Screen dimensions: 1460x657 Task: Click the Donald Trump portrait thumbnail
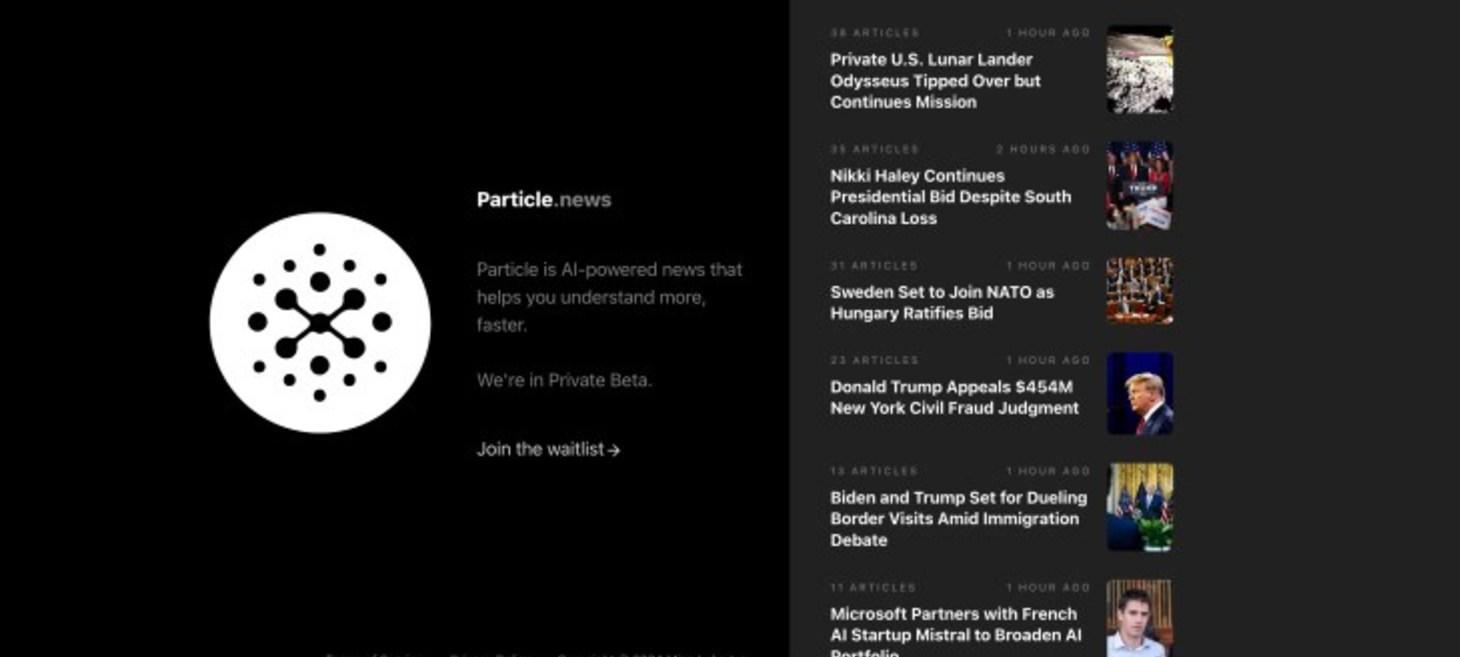tap(1141, 393)
